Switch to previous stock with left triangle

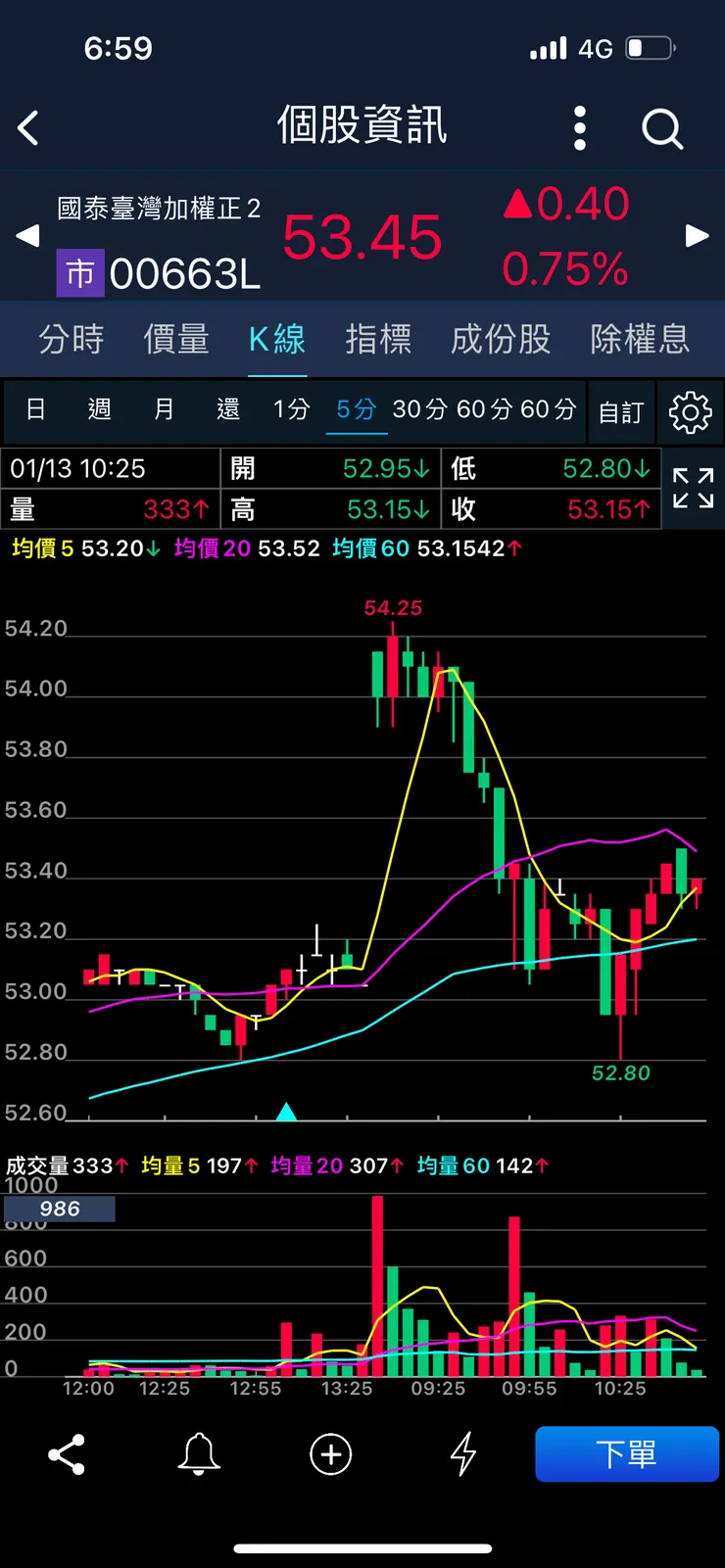pyautogui.click(x=28, y=235)
